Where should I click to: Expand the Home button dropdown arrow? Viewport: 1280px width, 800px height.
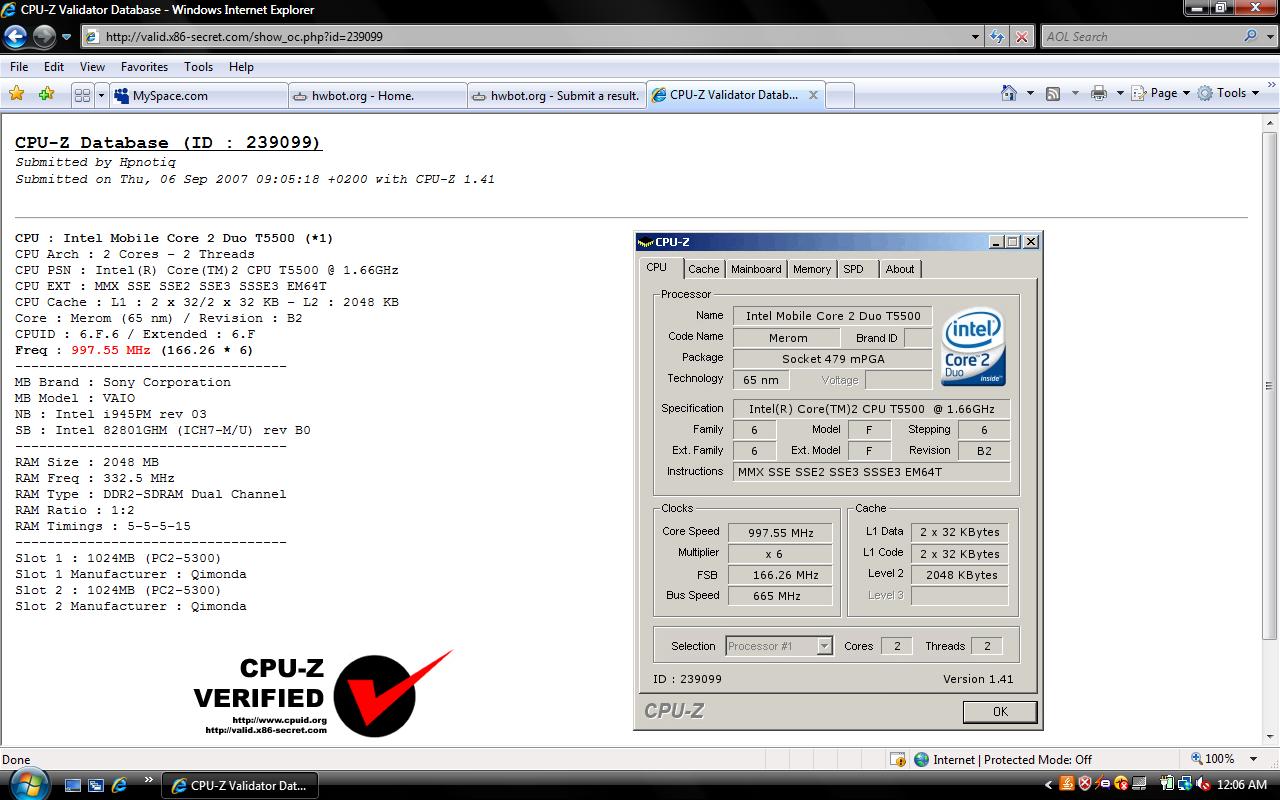(1030, 93)
